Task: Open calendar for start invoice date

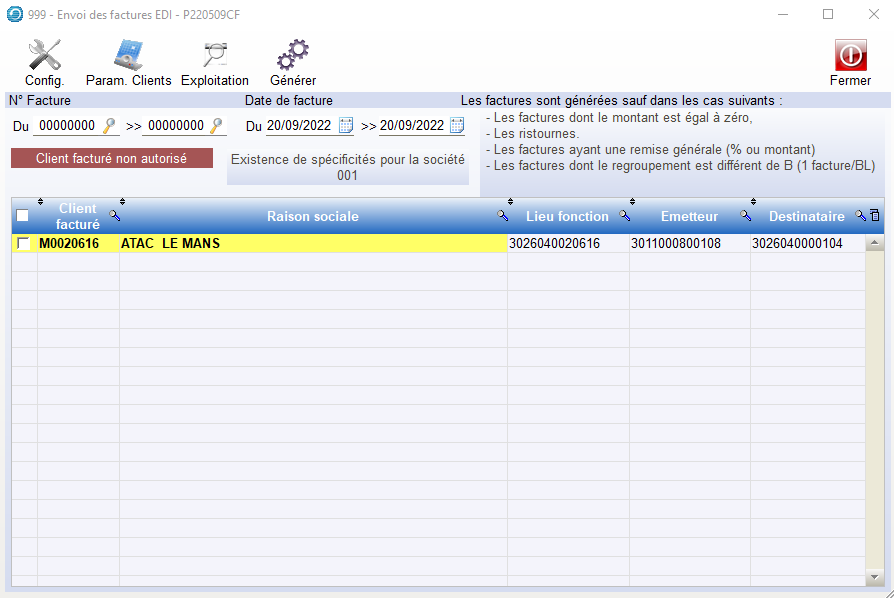Action: coord(346,126)
